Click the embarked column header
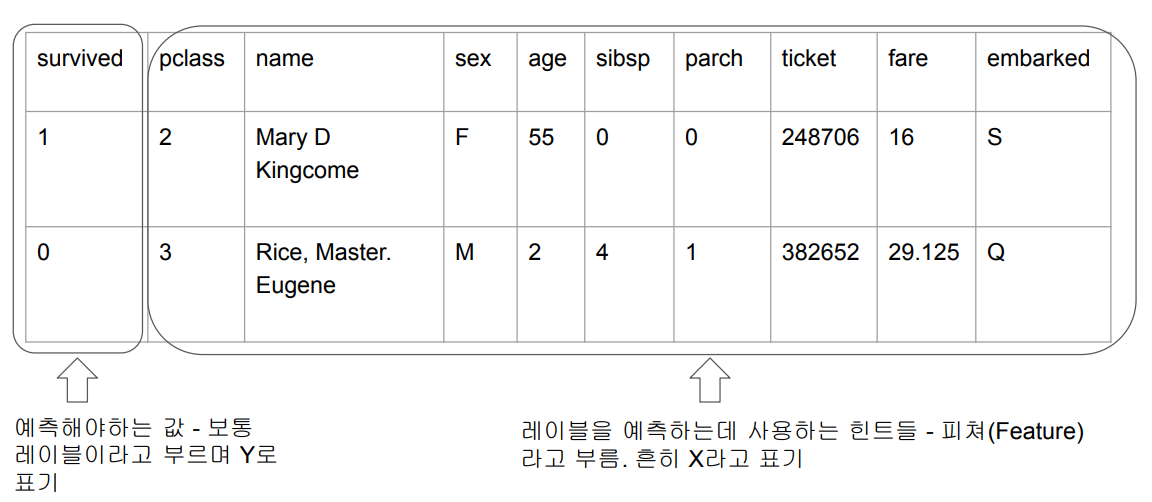The width and height of the screenshot is (1152, 502). click(1038, 59)
